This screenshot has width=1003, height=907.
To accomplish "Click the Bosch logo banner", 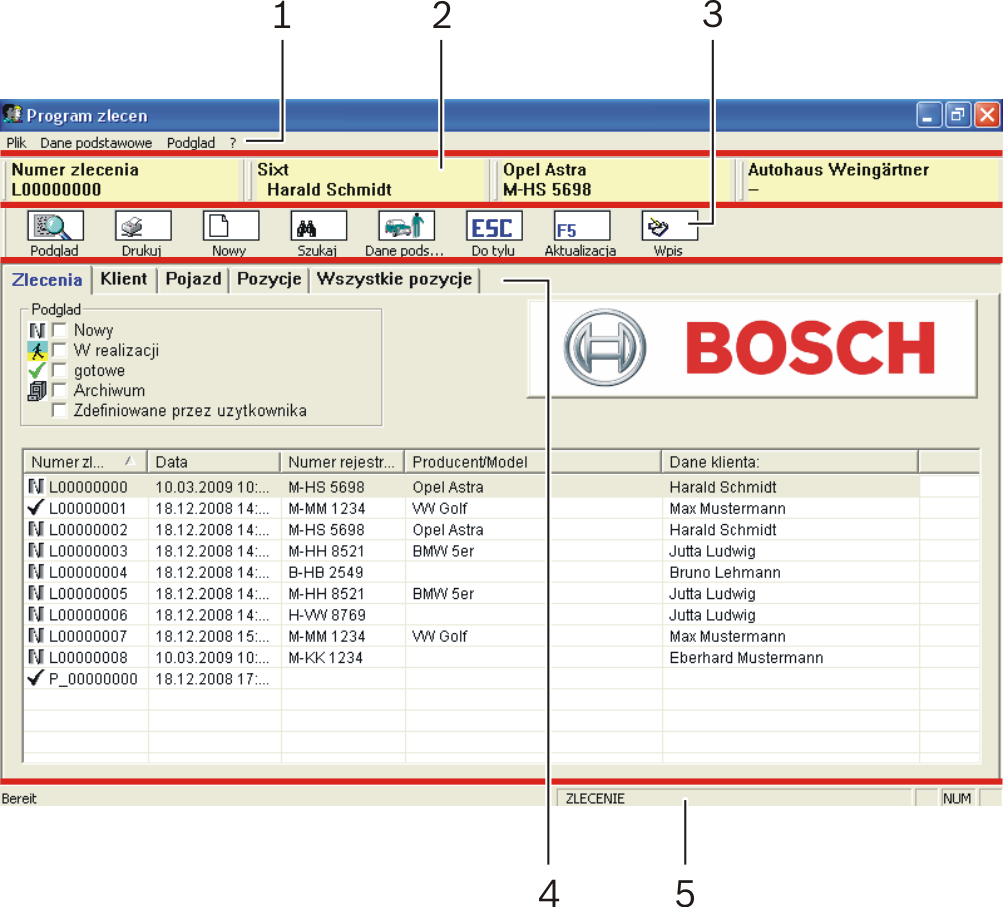I will click(x=752, y=349).
